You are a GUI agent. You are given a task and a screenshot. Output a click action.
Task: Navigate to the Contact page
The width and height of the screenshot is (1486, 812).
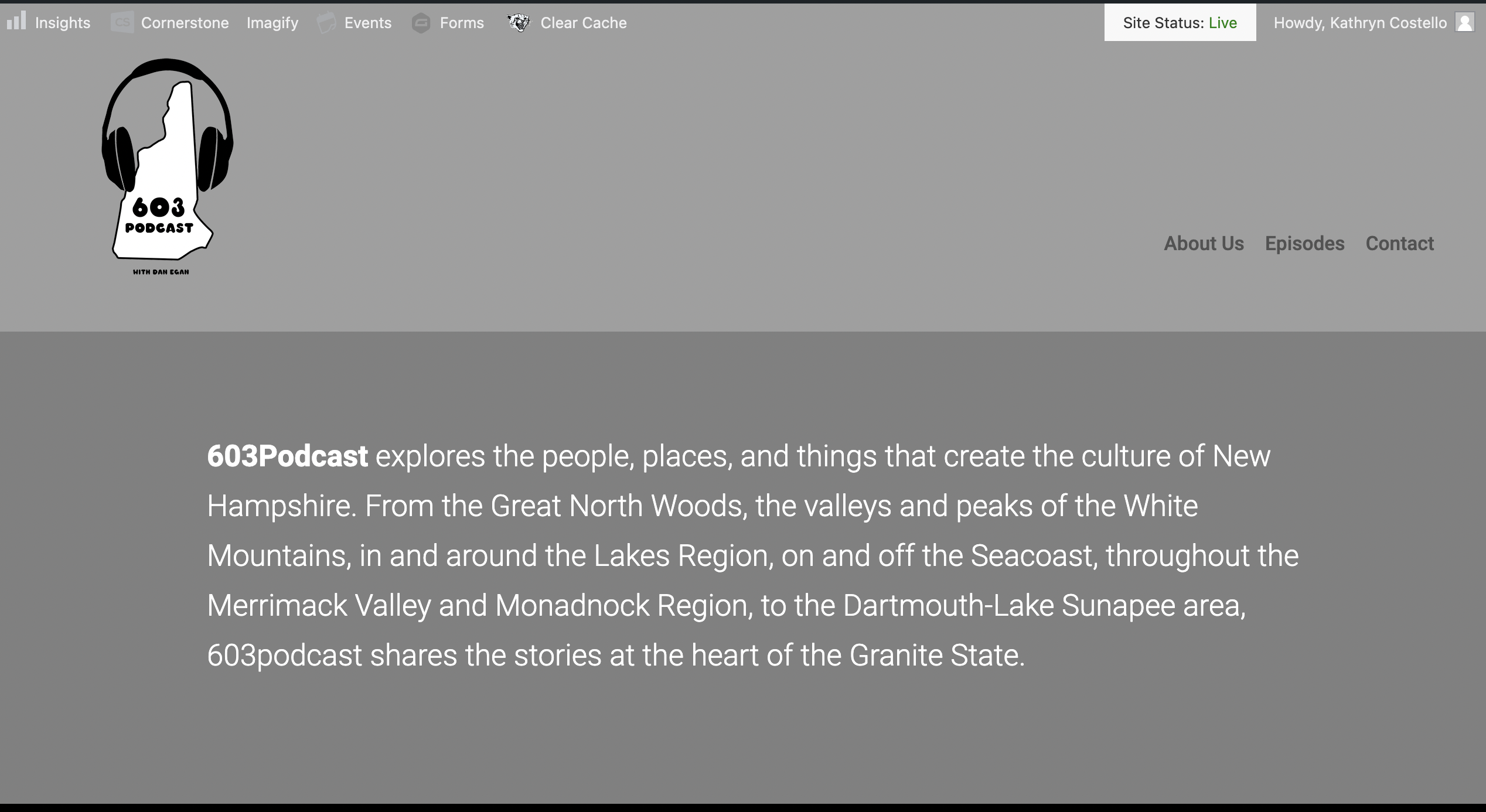click(1399, 244)
